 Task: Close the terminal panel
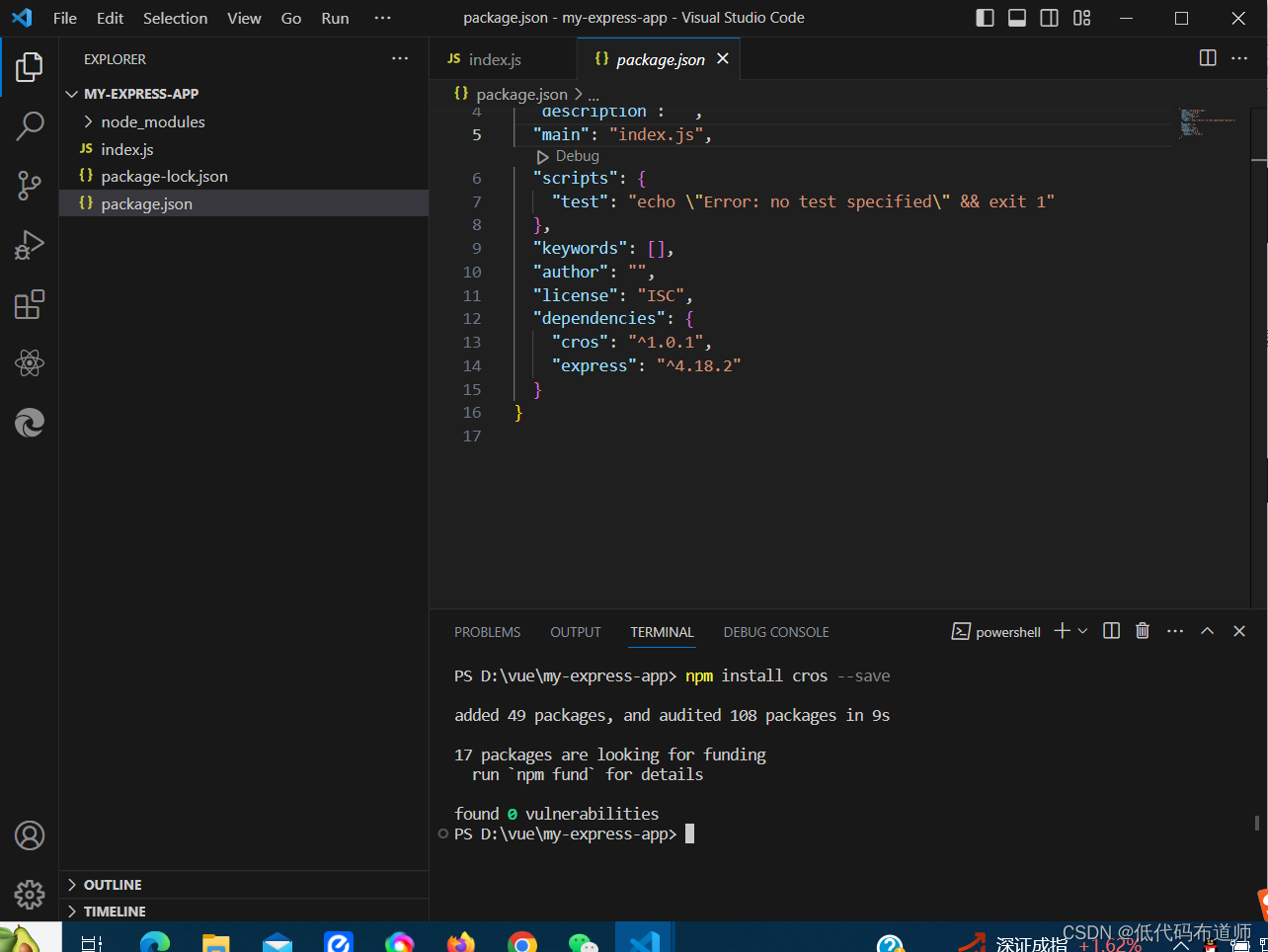[1239, 631]
